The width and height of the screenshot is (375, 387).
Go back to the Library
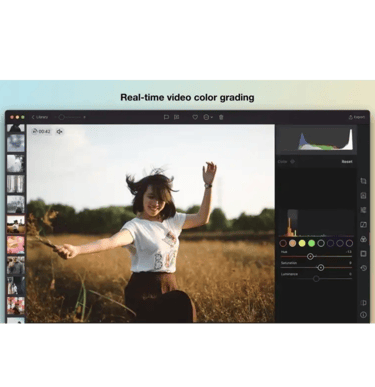point(40,117)
